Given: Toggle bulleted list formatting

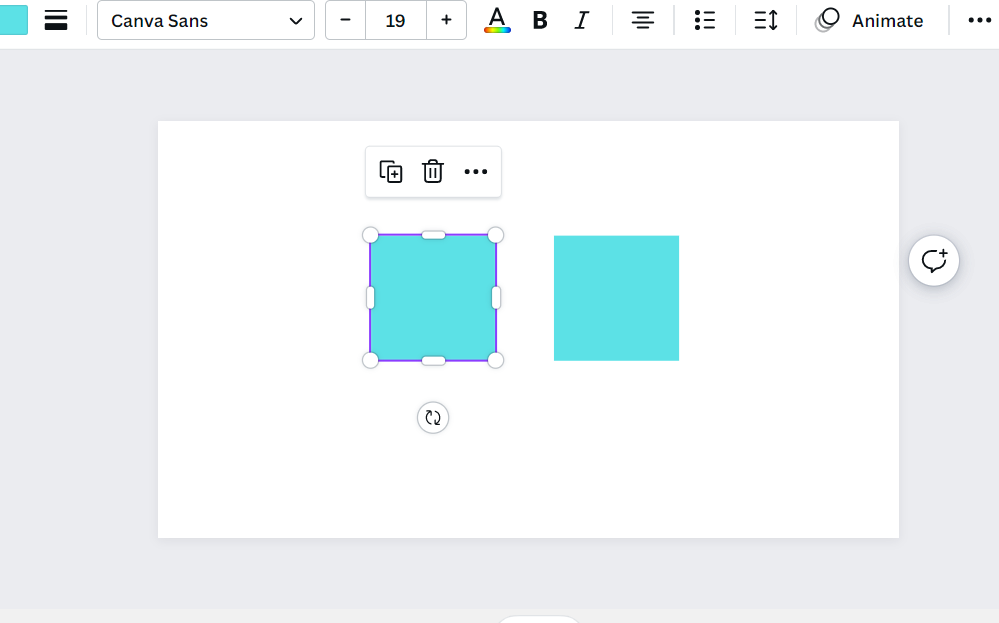Looking at the screenshot, I should coord(705,21).
